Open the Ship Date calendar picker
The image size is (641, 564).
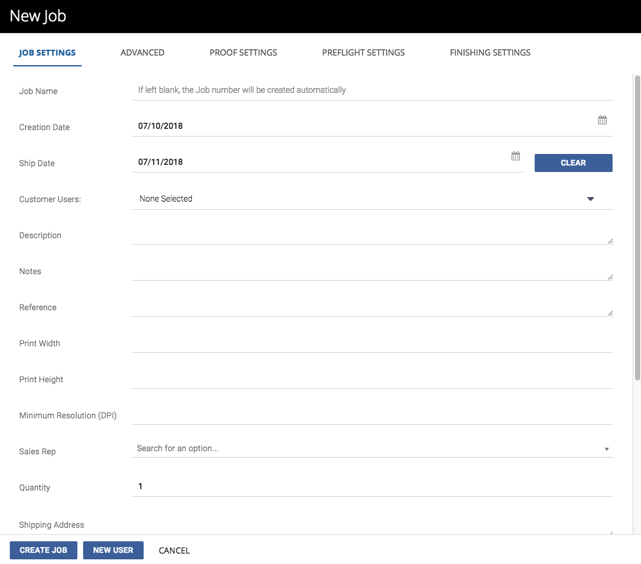515,156
